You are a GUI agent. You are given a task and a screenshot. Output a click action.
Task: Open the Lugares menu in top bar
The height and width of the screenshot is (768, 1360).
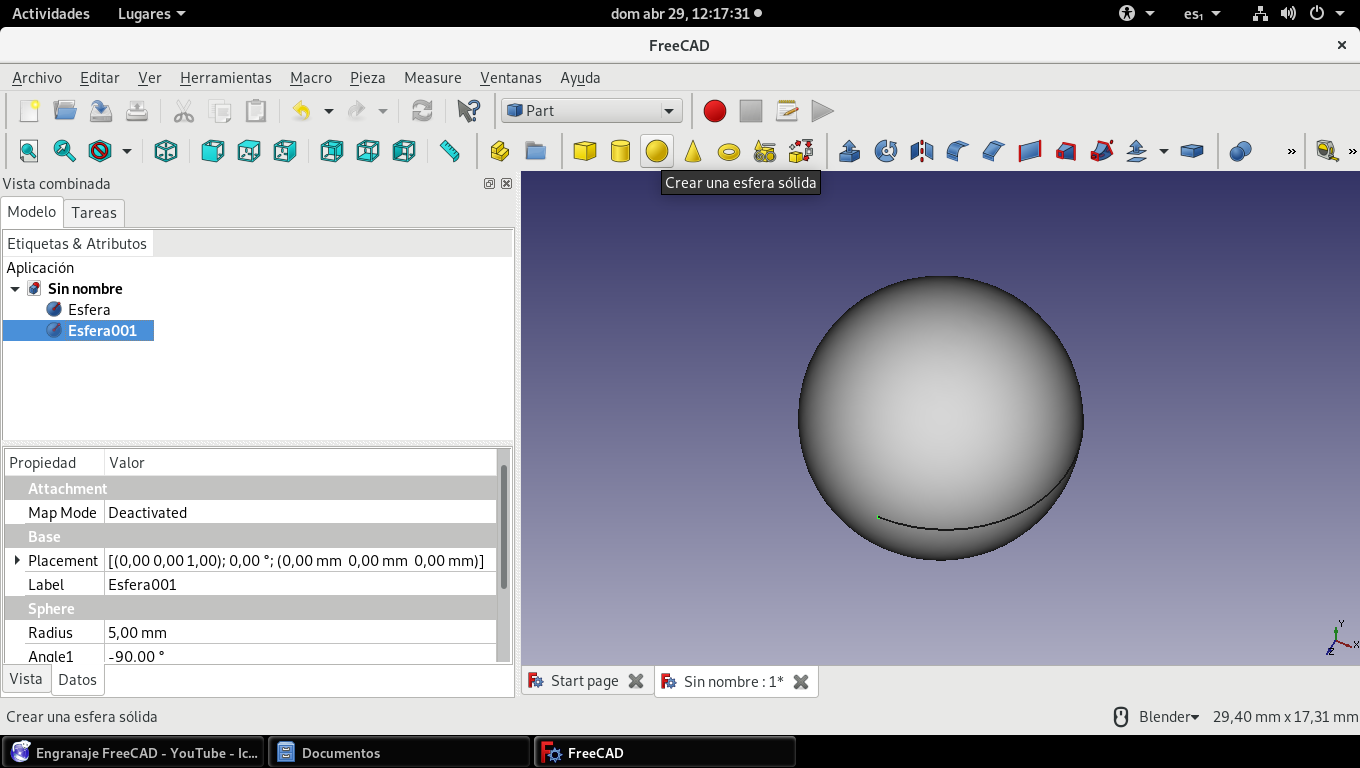(152, 14)
